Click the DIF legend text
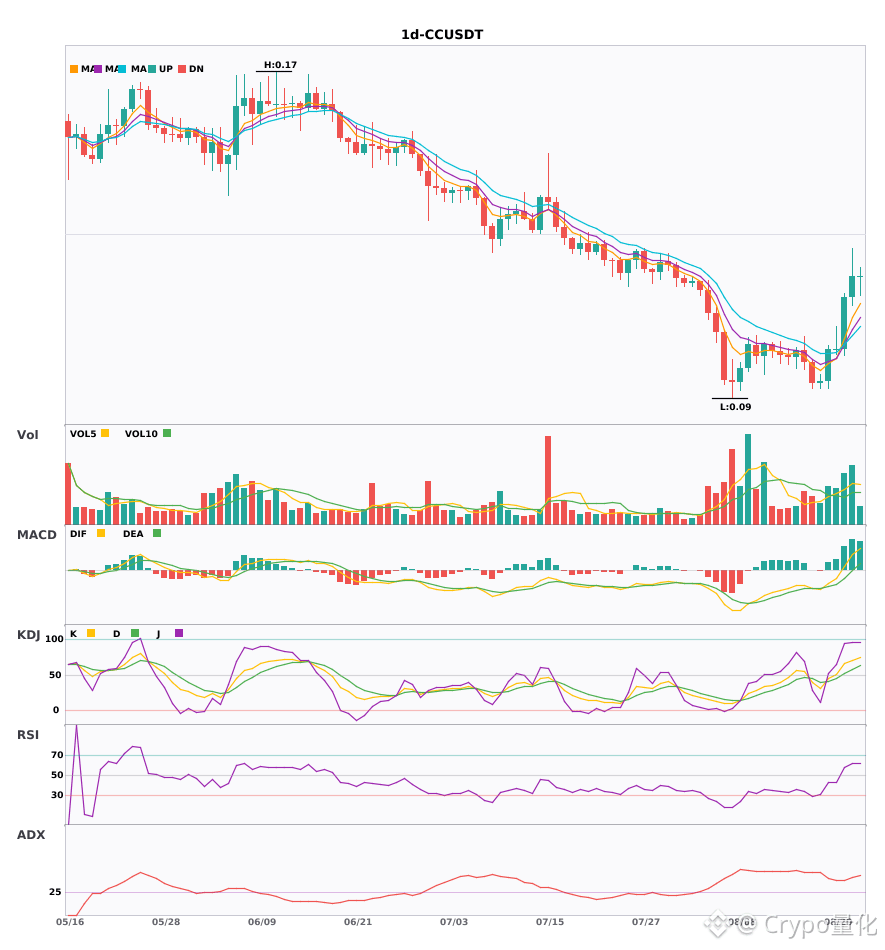 (x=78, y=534)
